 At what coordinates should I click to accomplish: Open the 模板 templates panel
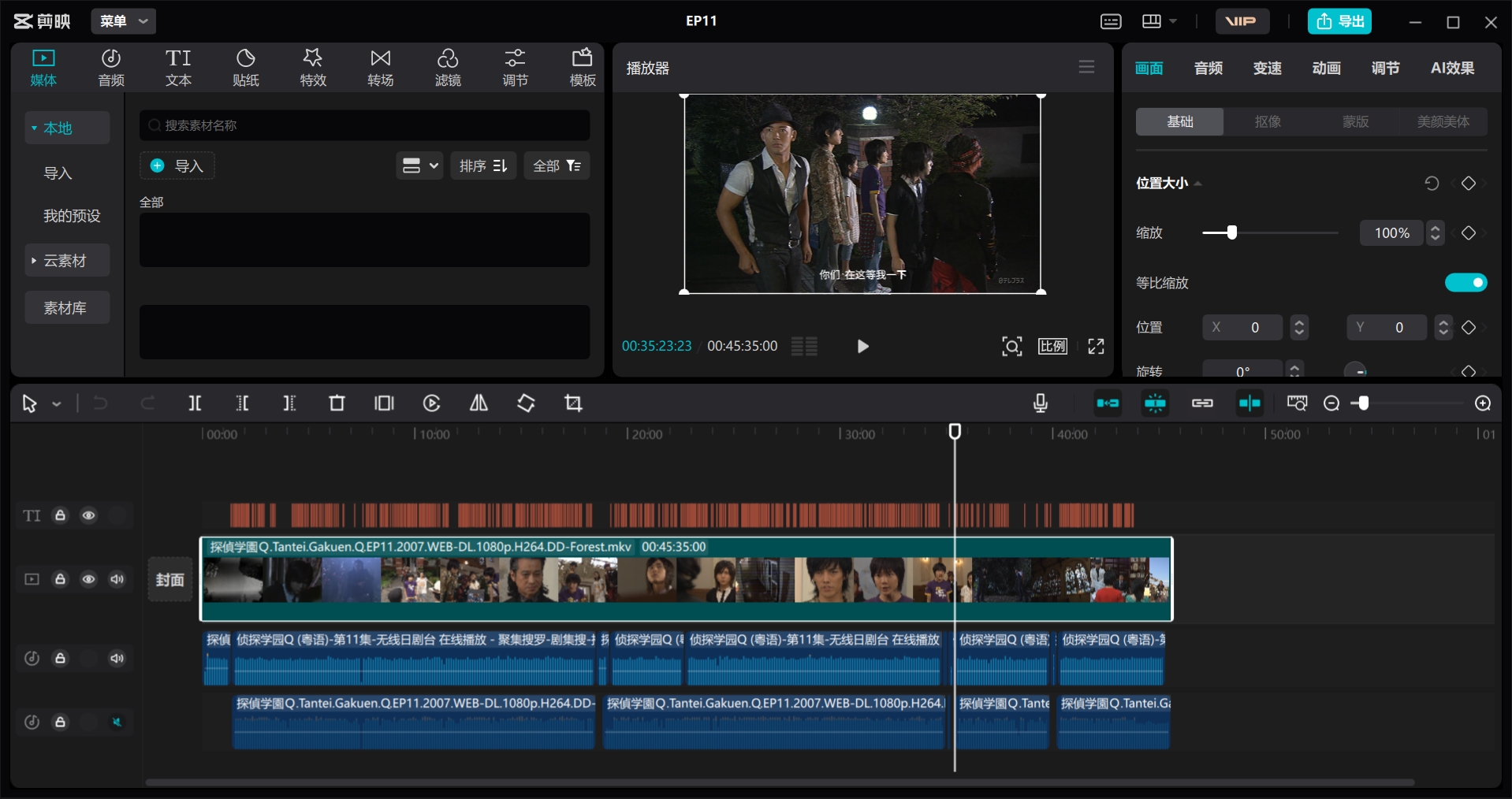coord(583,68)
